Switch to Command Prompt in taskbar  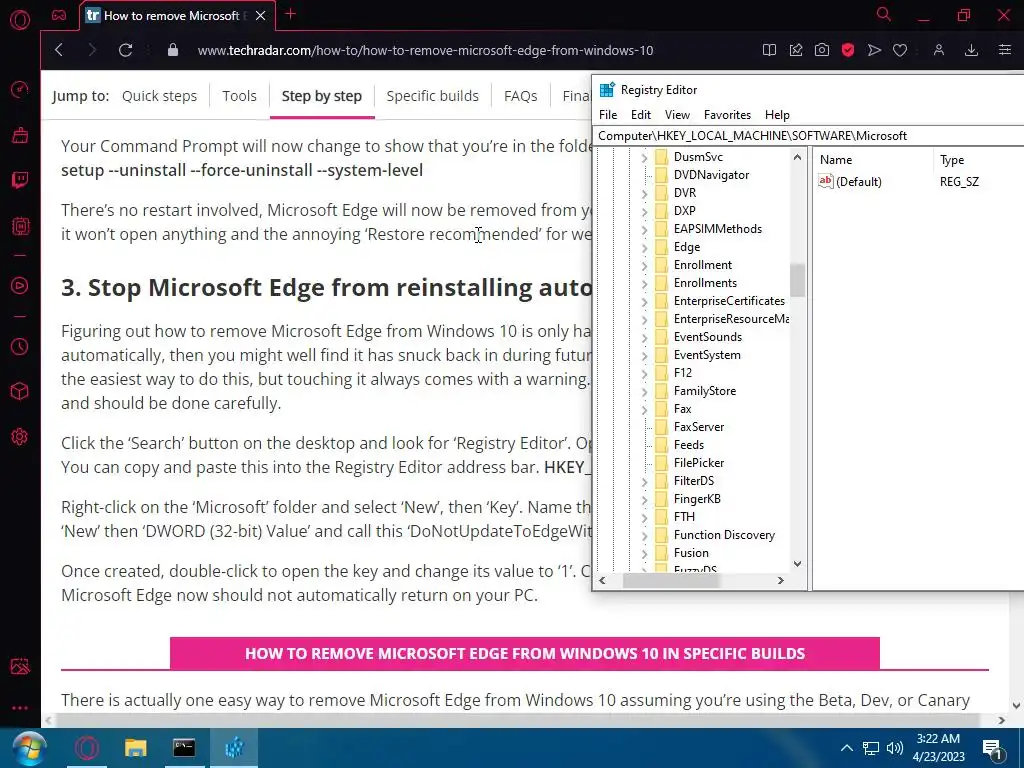click(184, 748)
